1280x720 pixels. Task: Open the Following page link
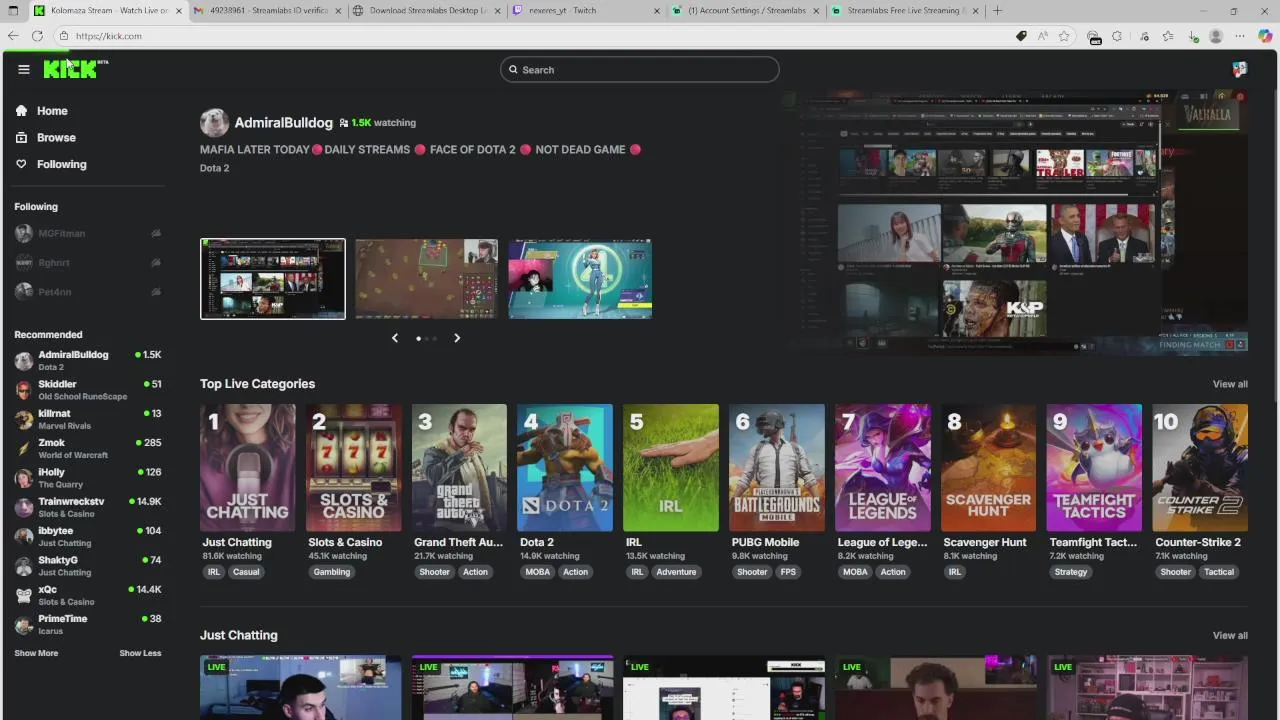tap(62, 164)
